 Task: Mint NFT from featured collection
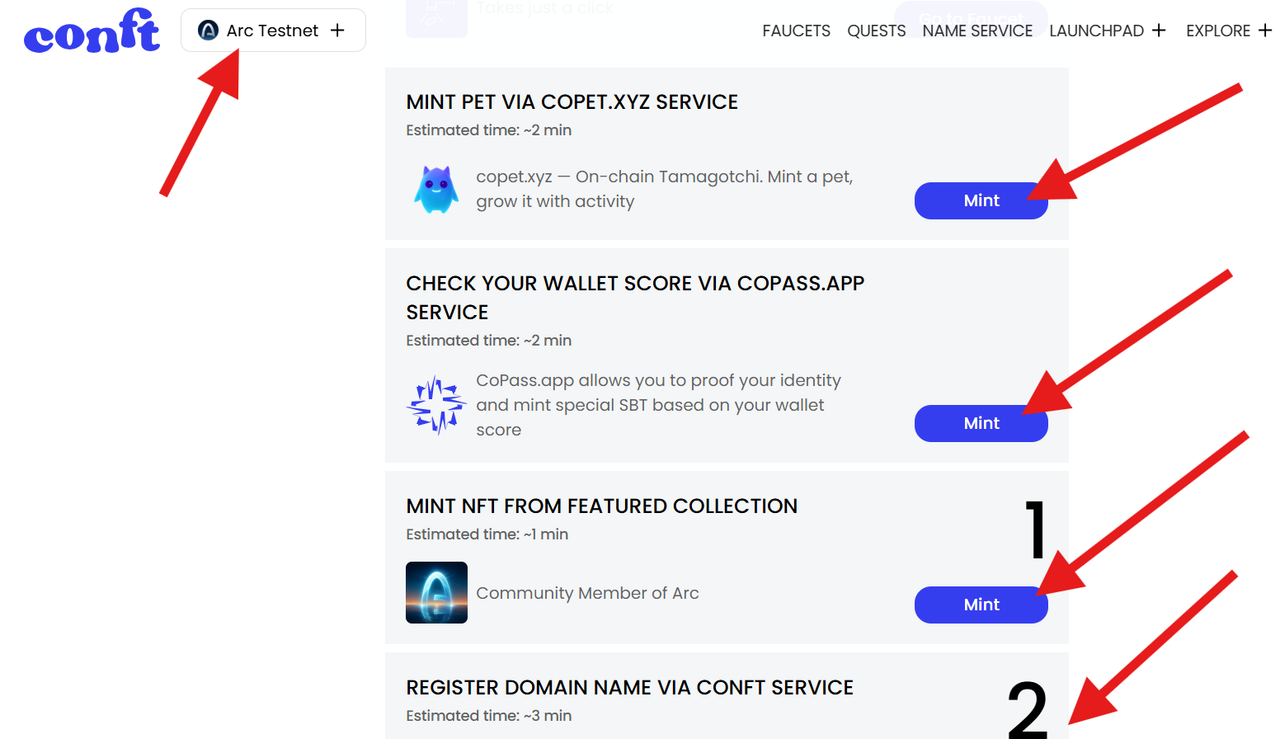pos(981,605)
